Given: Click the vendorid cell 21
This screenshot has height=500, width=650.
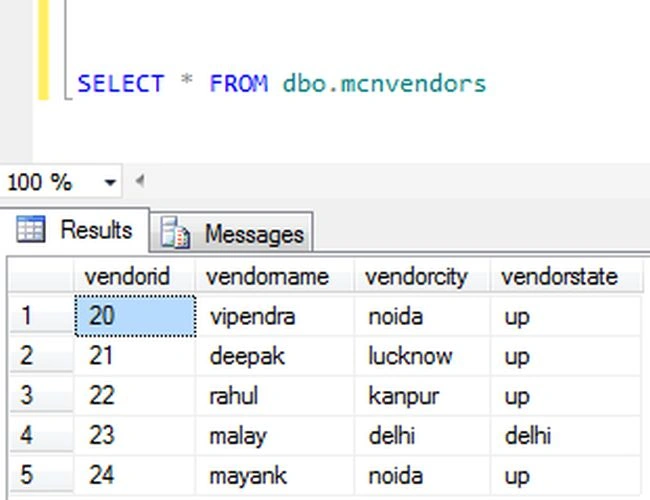Looking at the screenshot, I should tap(135, 355).
